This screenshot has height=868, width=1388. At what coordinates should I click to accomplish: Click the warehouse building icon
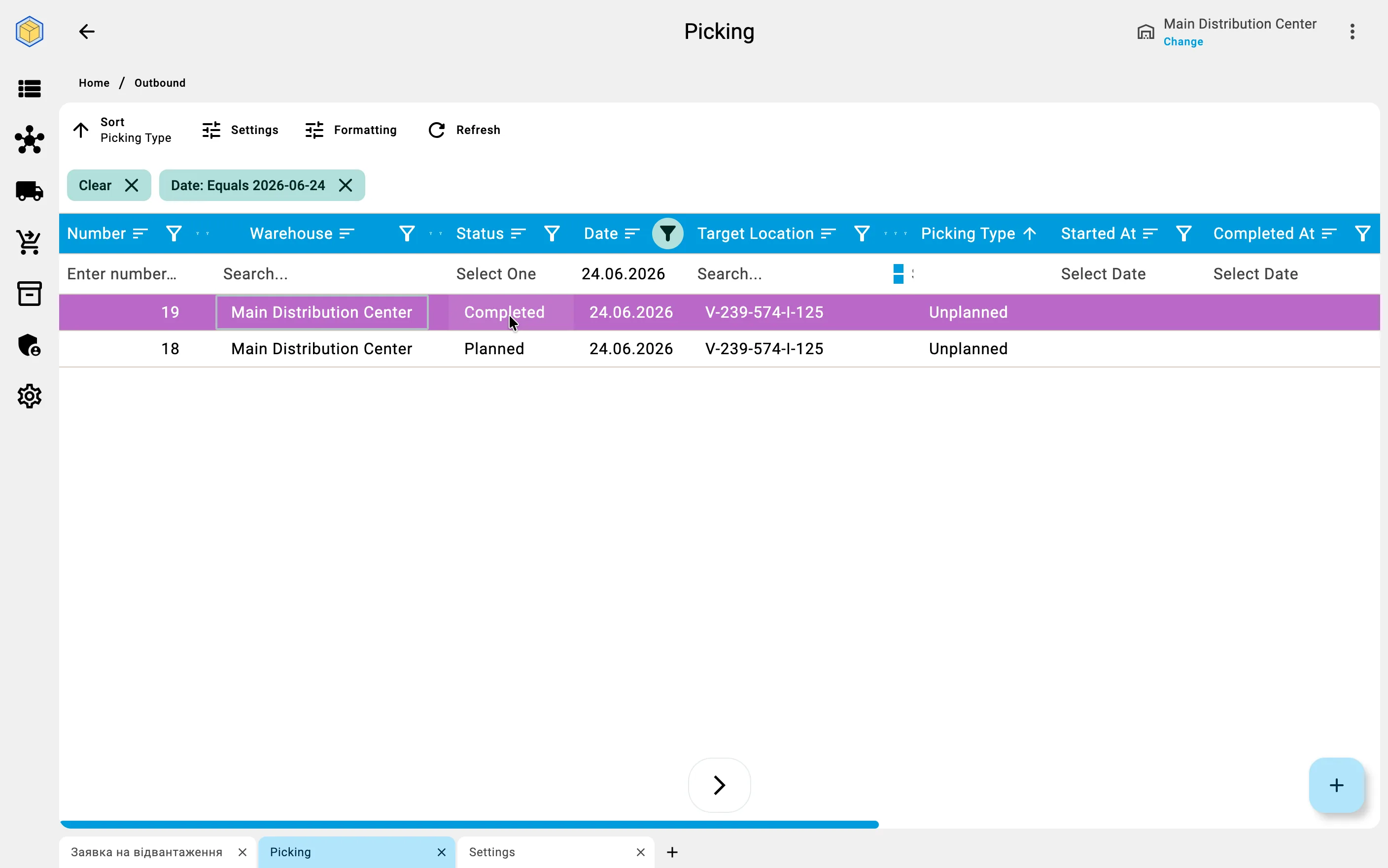(x=1145, y=32)
